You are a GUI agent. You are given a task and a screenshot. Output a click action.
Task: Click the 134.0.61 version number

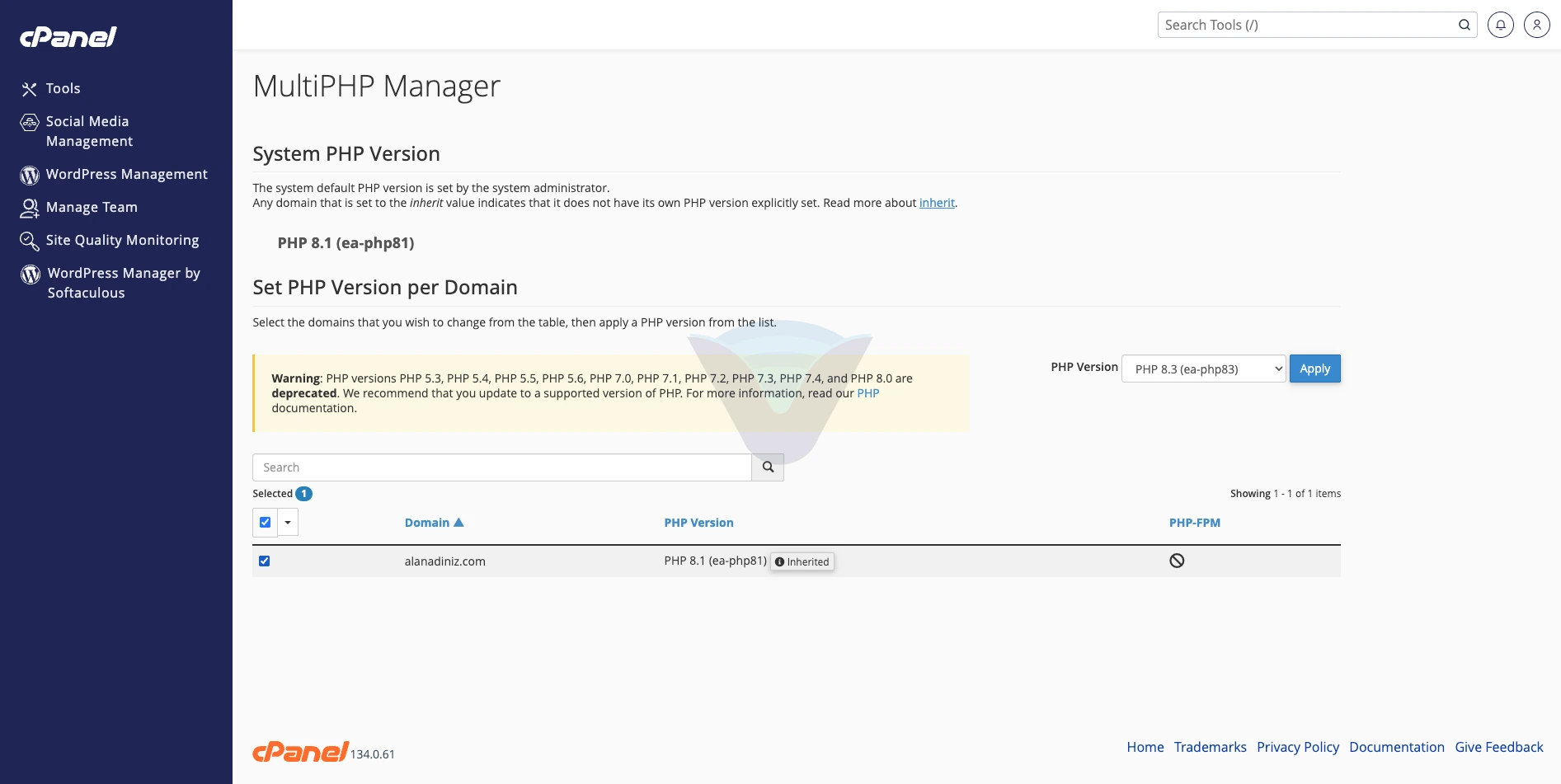[x=373, y=754]
